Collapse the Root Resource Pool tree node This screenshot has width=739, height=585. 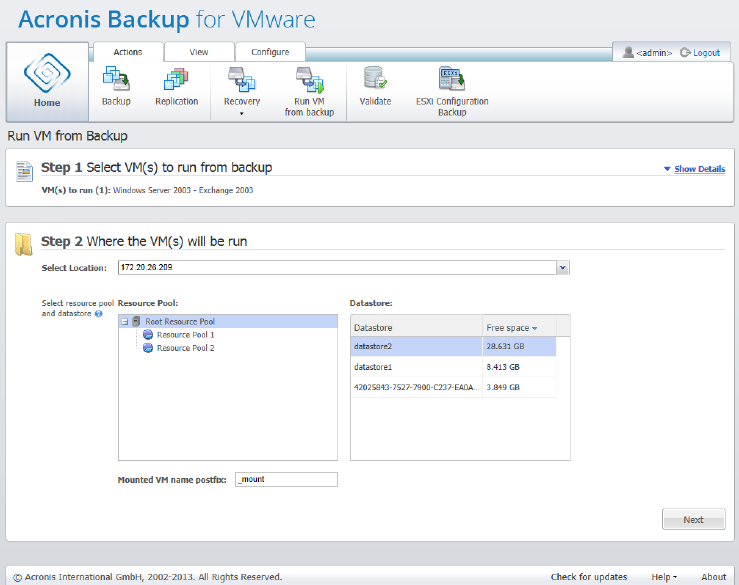(124, 321)
